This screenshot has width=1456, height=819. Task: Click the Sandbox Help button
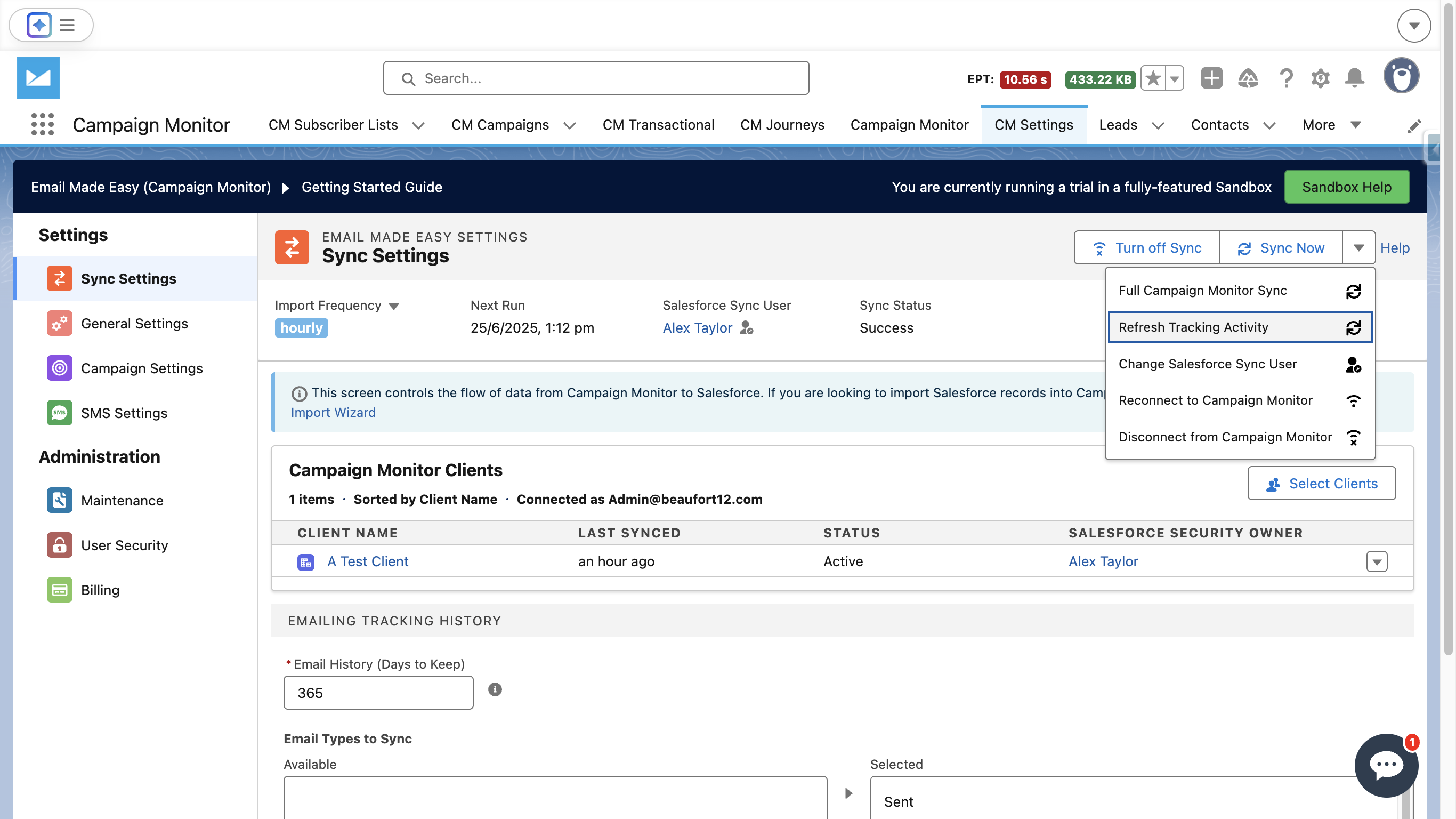pos(1346,187)
